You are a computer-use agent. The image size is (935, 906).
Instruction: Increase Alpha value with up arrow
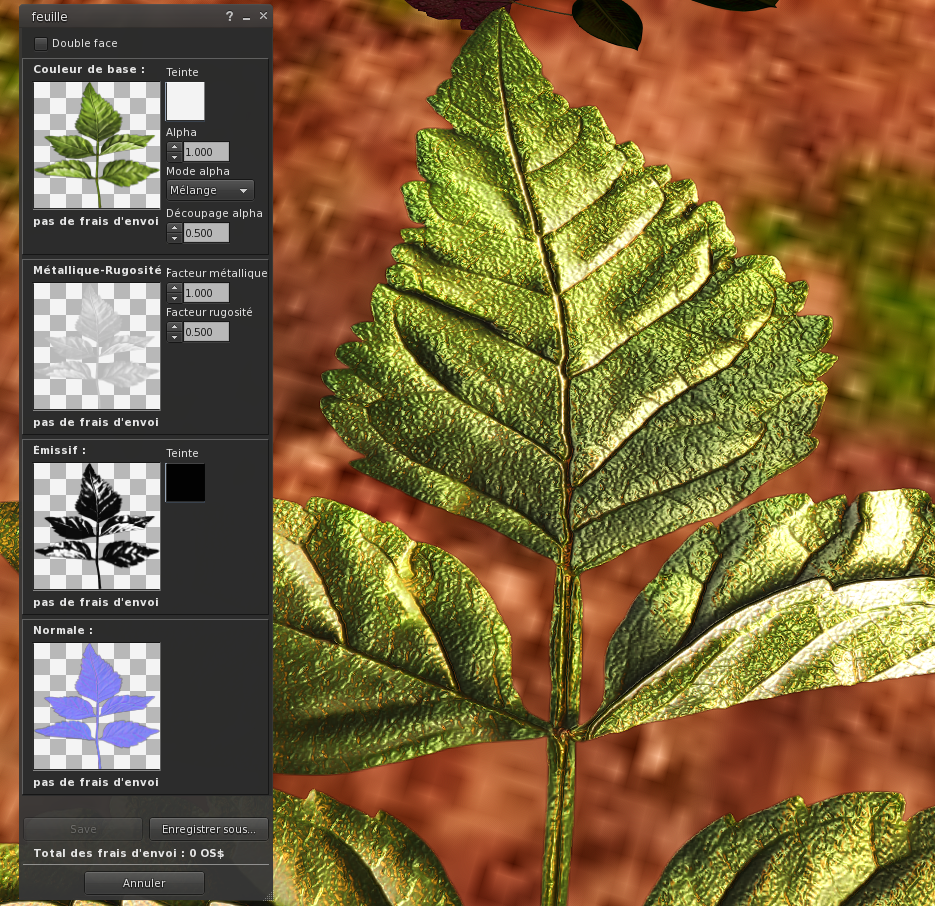point(174,147)
